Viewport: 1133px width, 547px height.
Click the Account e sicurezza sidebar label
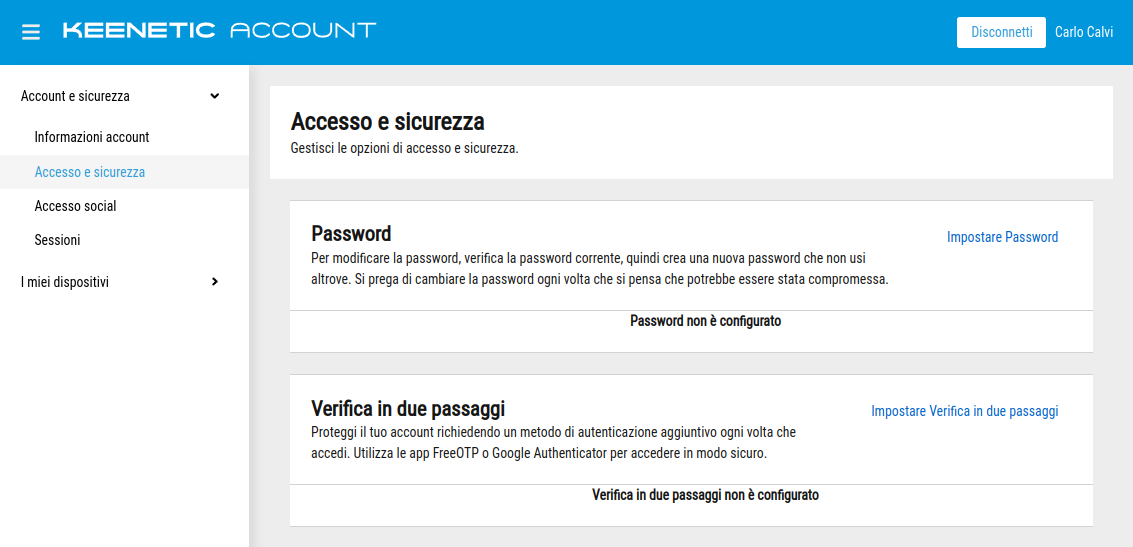[75, 96]
